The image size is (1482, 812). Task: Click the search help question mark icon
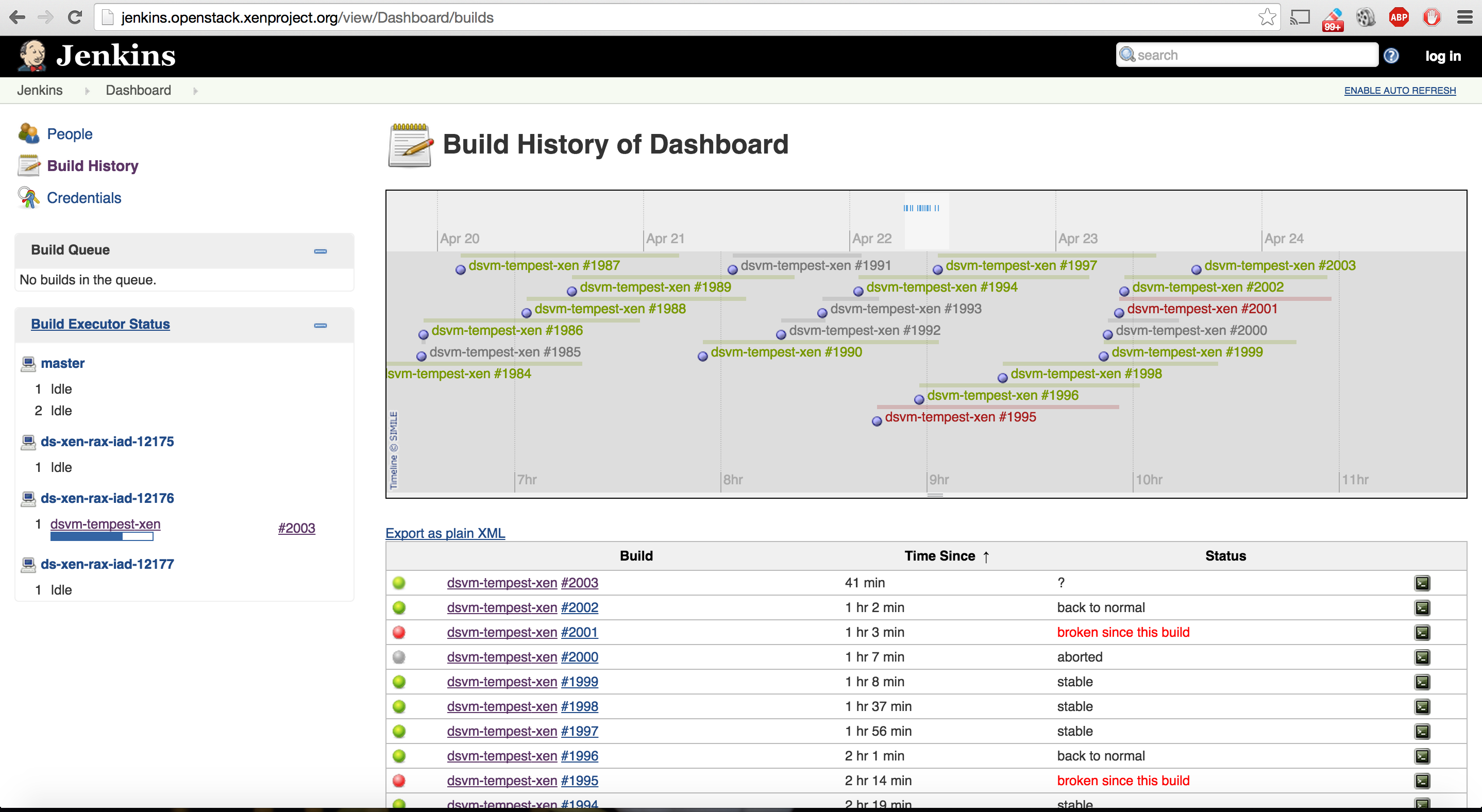tap(1391, 56)
